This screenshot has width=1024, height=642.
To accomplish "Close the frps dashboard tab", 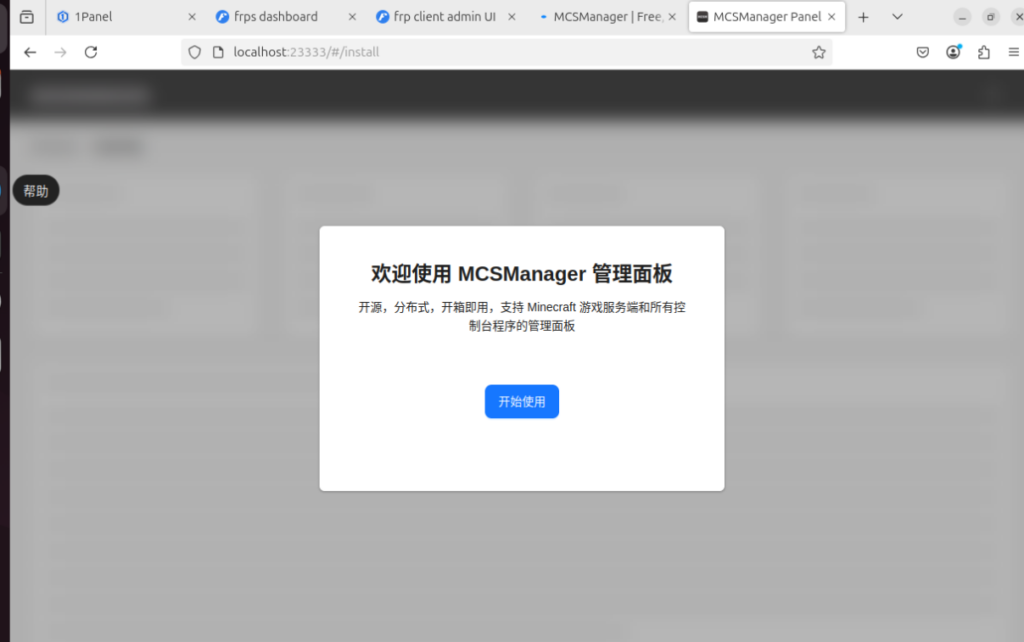I will (352, 17).
